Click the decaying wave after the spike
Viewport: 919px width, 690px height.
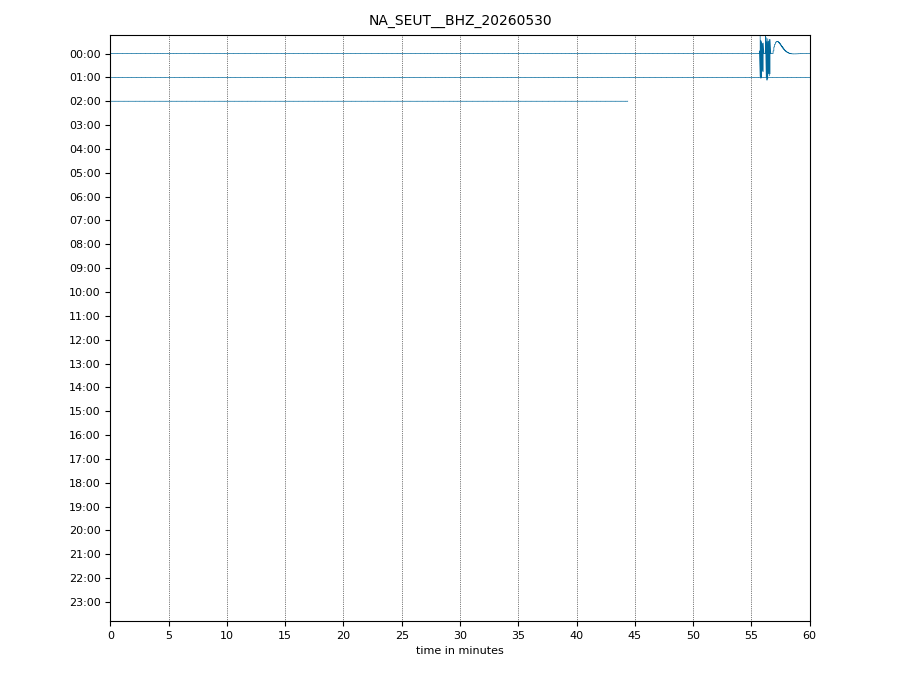click(x=782, y=47)
